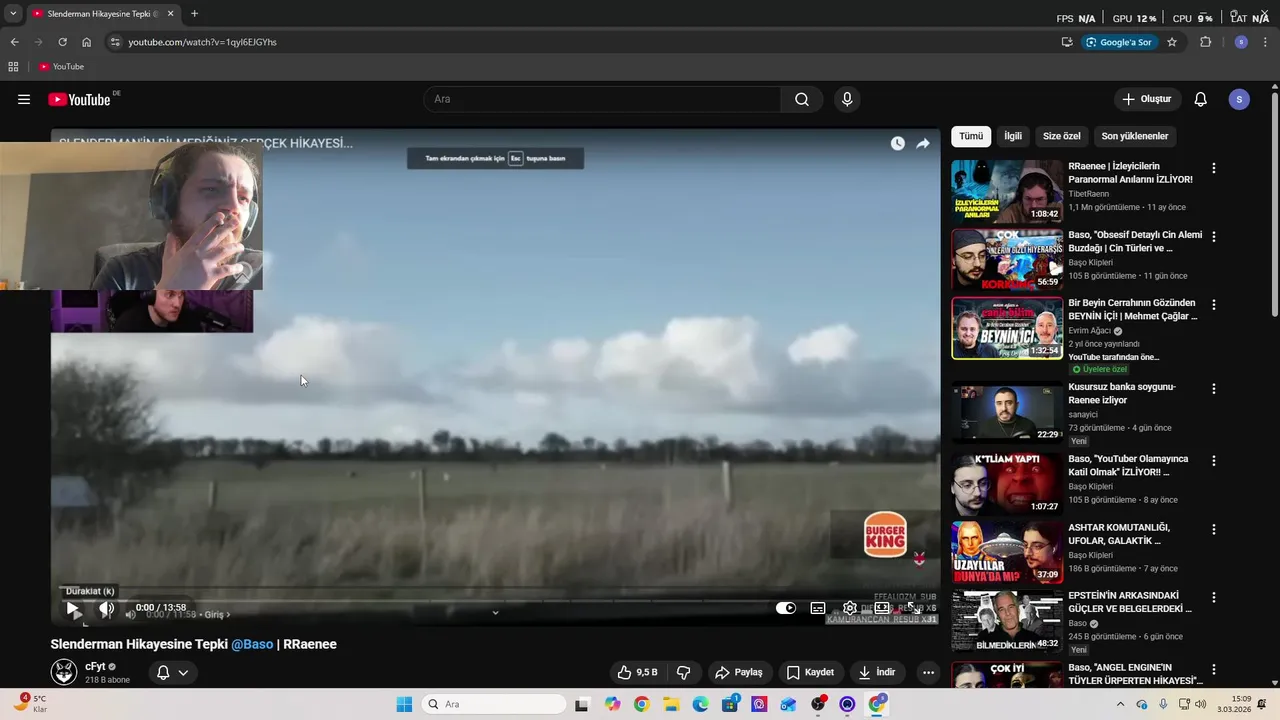
Task: Submit search with the magnifier button
Action: (x=802, y=99)
